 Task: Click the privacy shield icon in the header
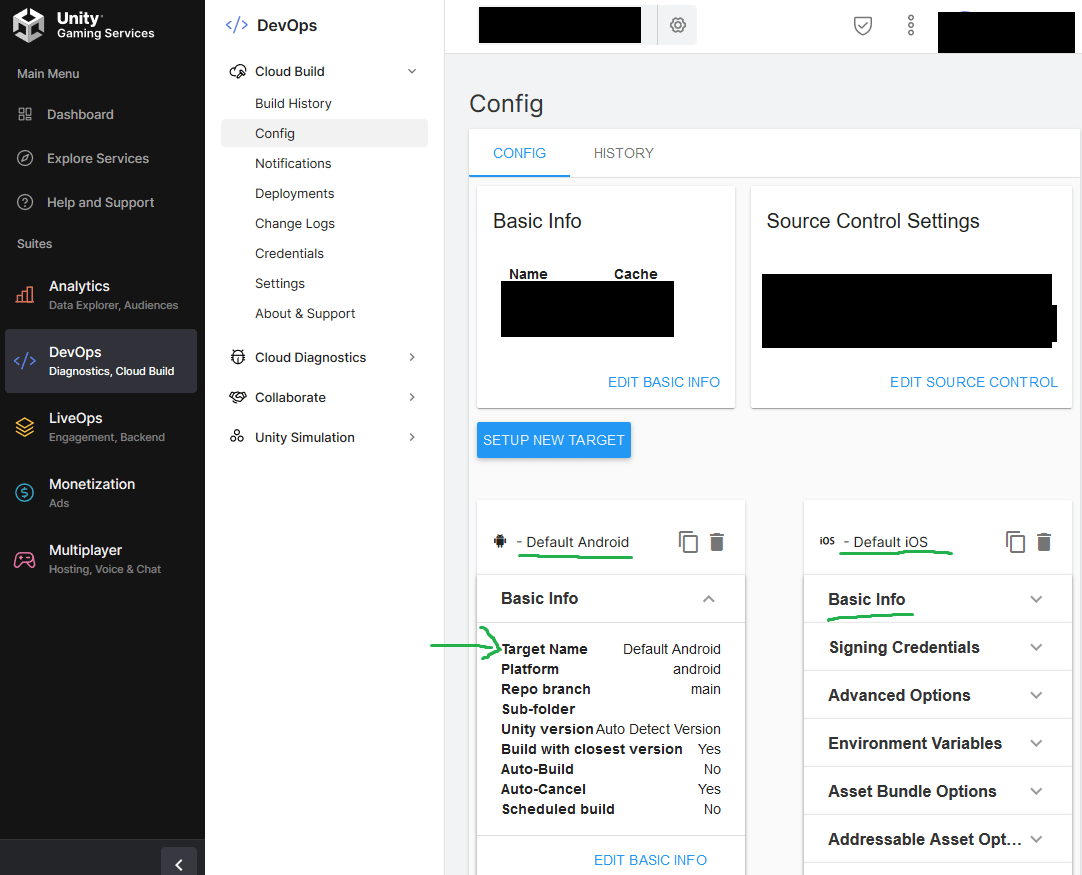(x=862, y=25)
